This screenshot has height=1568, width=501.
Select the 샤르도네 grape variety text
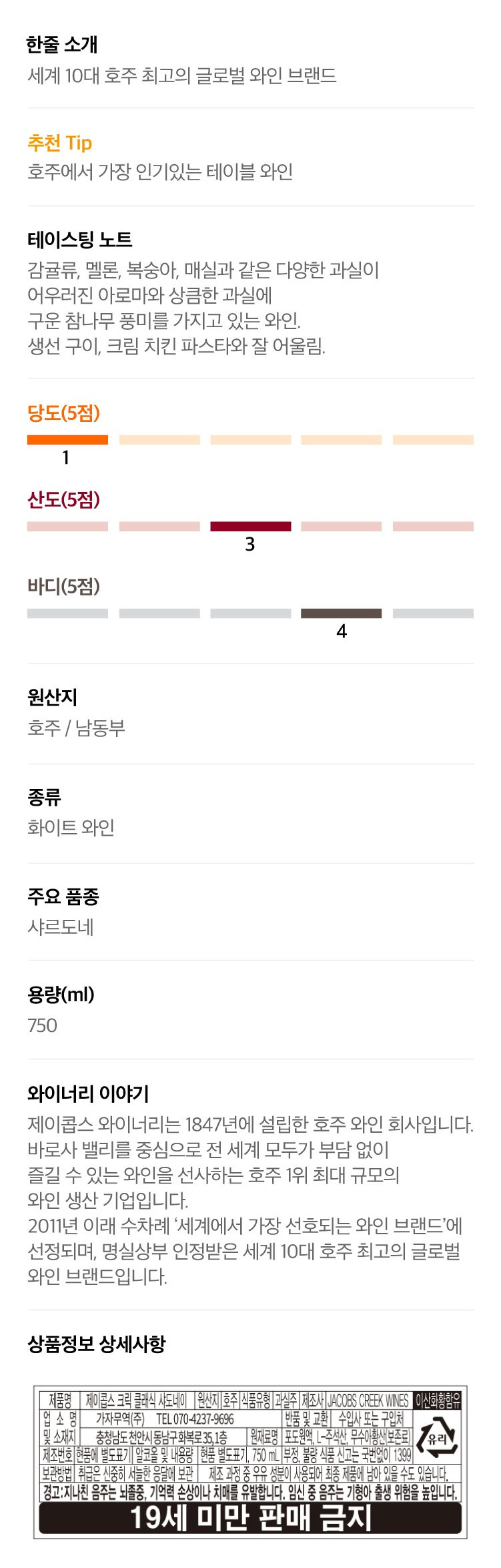click(60, 927)
